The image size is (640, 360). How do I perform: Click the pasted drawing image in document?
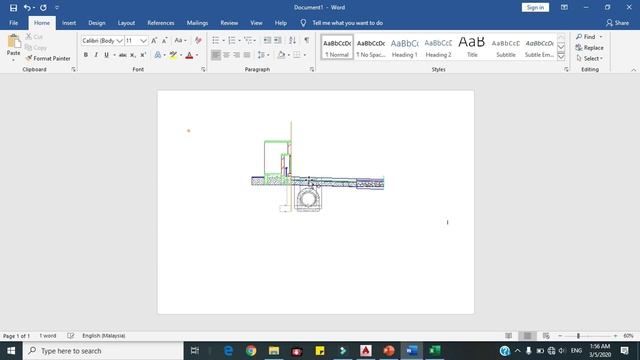[x=318, y=167]
